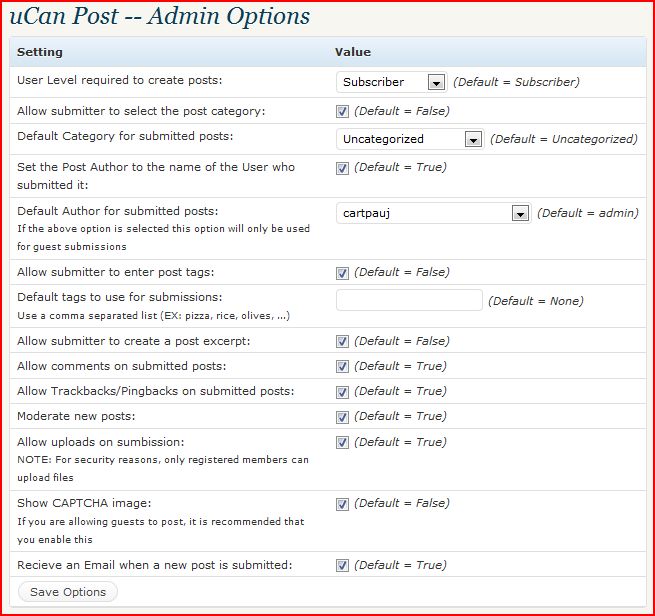Uncheck Set Post Author to submitting user

pyautogui.click(x=342, y=168)
